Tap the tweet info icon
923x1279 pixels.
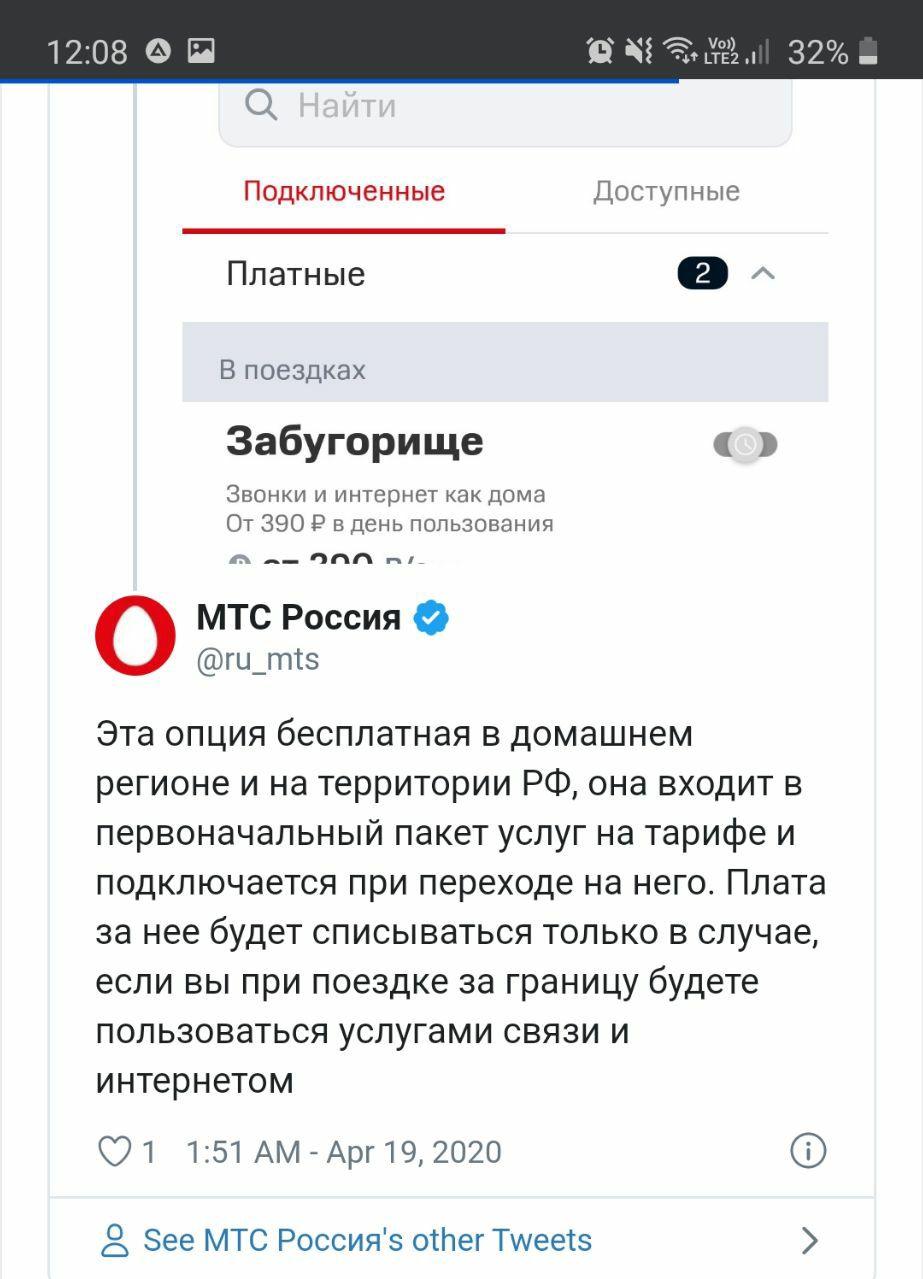point(808,1151)
